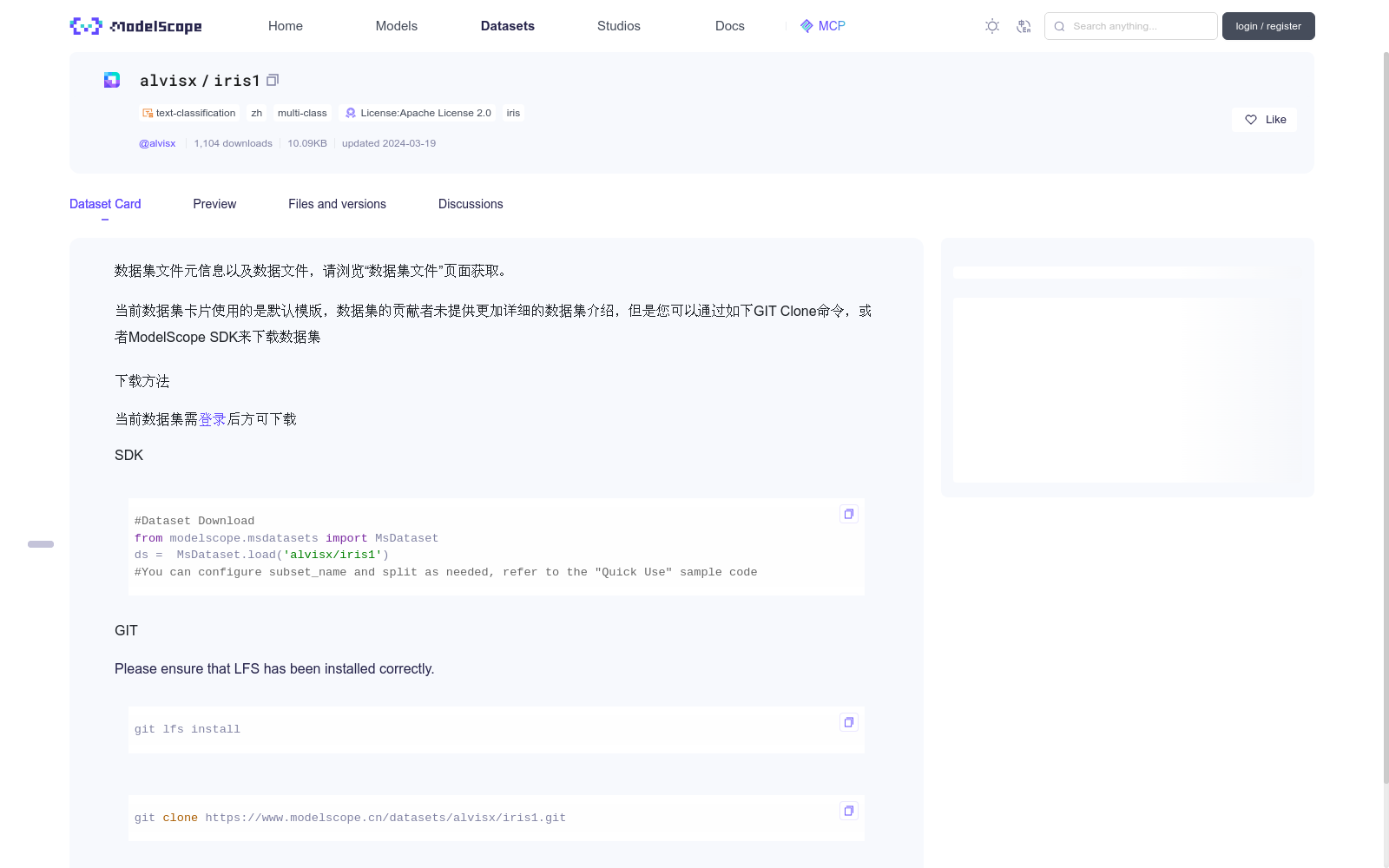Open the Discussions tab
Image resolution: width=1389 pixels, height=868 pixels.
click(471, 204)
